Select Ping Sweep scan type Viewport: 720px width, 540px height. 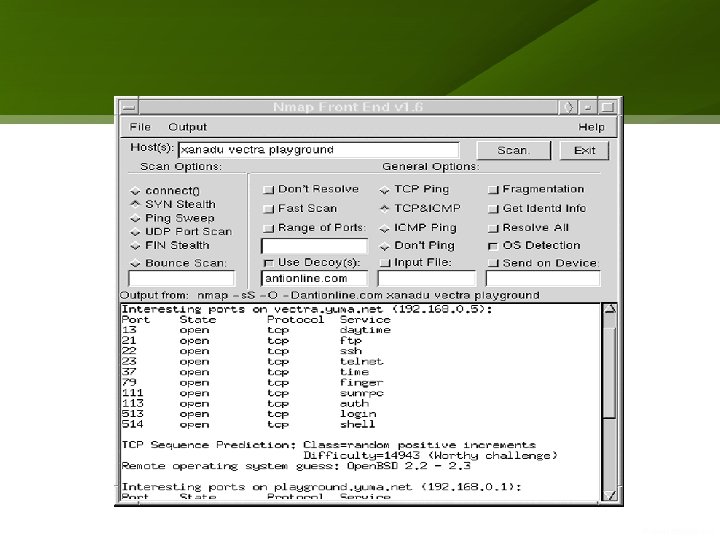pyautogui.click(x=135, y=219)
